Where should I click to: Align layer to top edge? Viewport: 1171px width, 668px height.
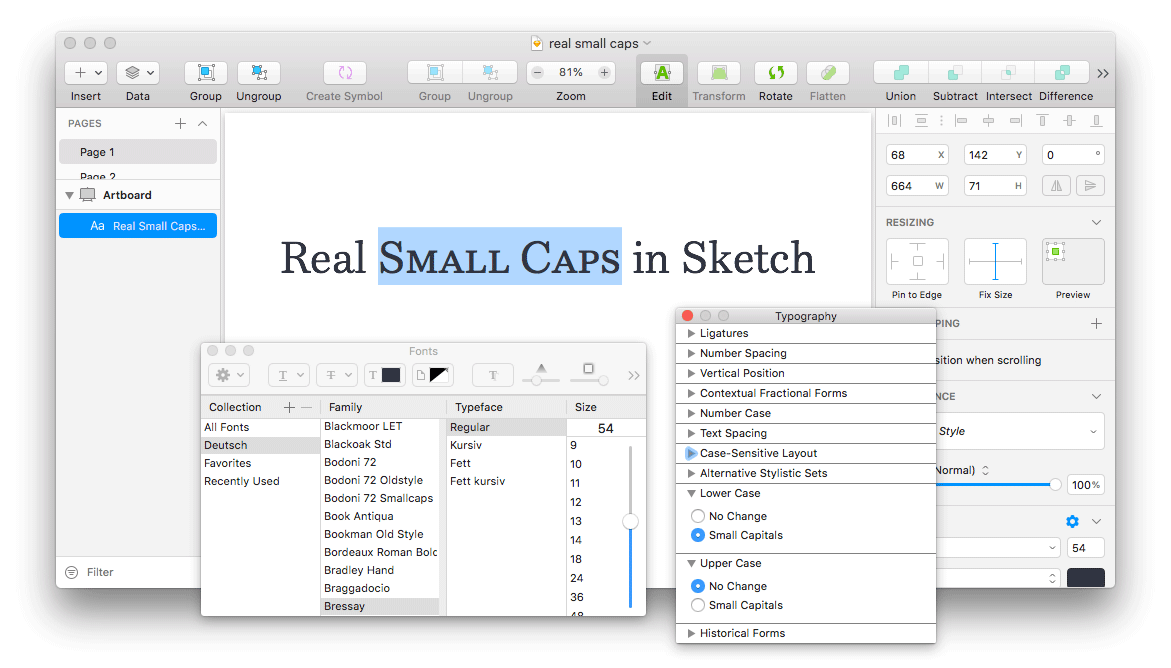[x=1043, y=120]
